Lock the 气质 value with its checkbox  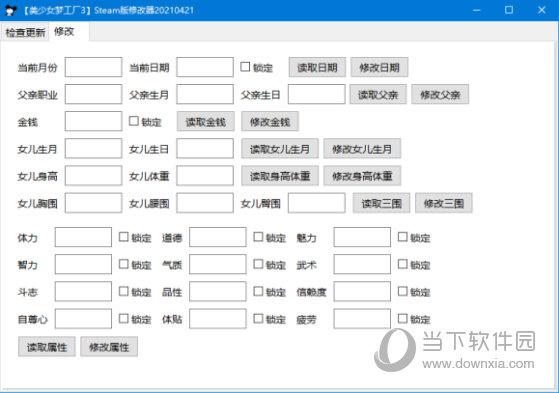click(x=258, y=264)
